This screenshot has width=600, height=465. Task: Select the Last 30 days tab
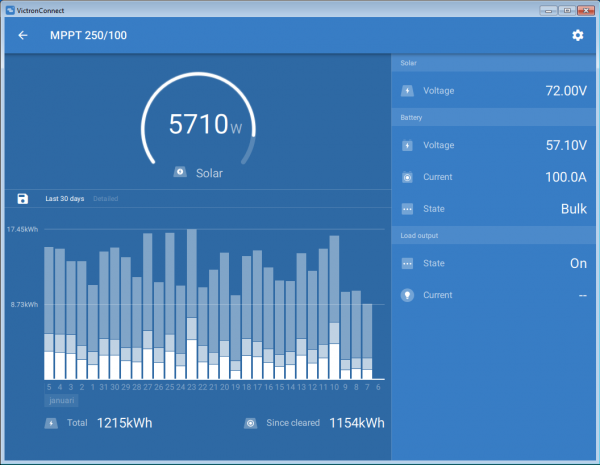pyautogui.click(x=64, y=199)
